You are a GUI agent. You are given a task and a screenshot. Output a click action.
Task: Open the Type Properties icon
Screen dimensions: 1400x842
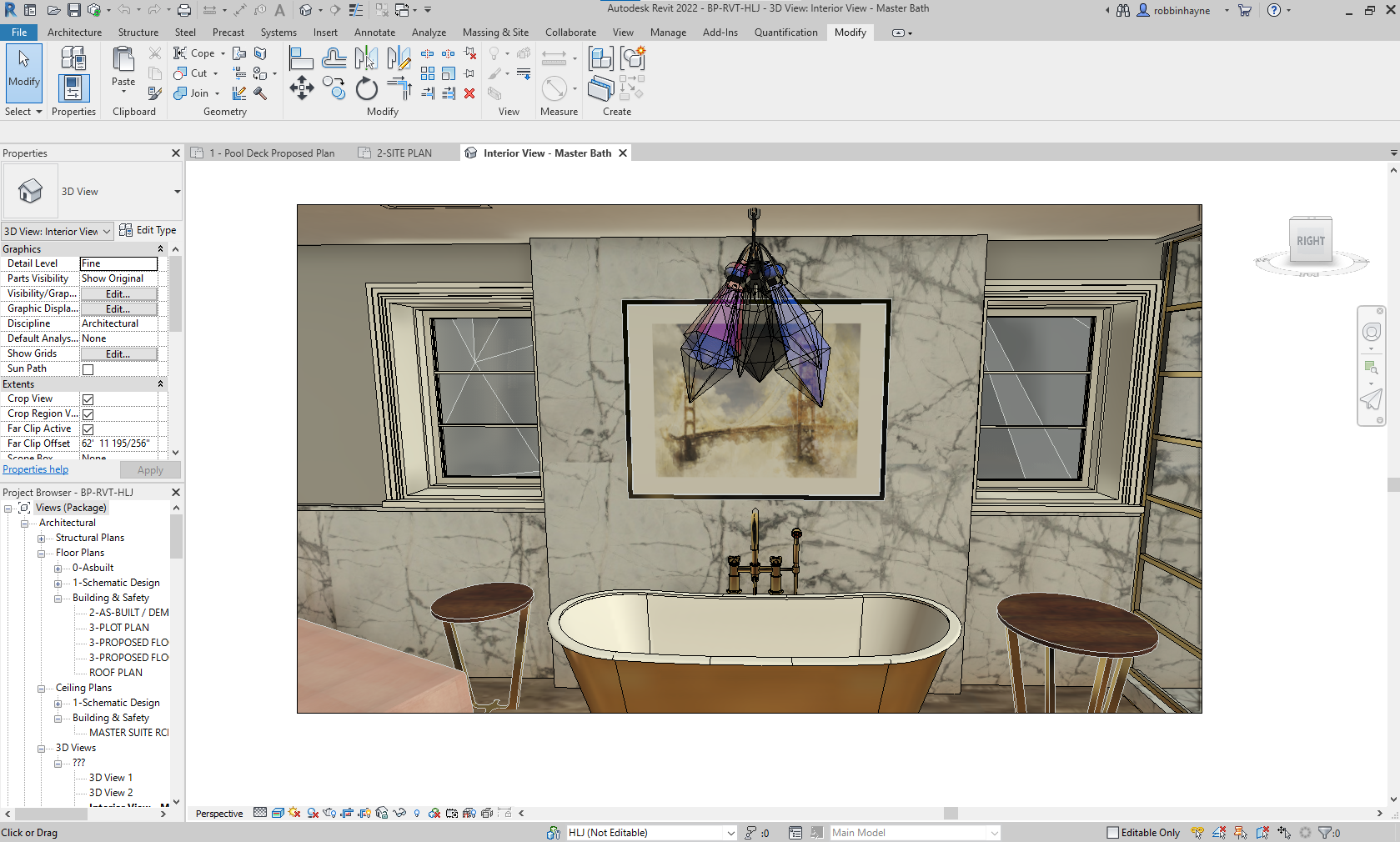click(x=73, y=58)
